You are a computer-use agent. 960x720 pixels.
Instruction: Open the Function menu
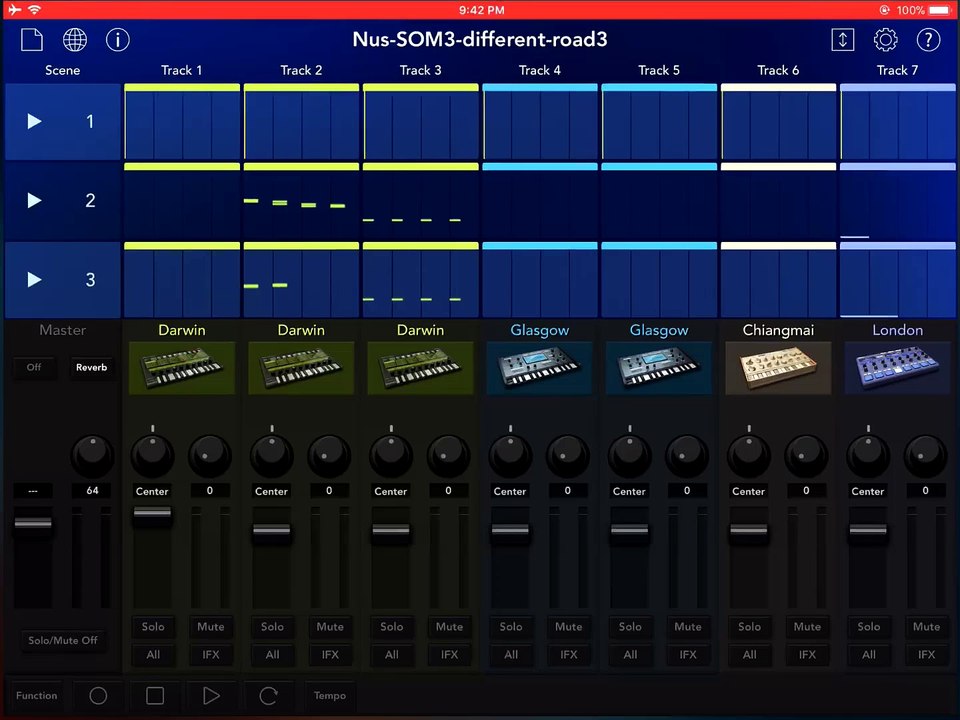pyautogui.click(x=37, y=696)
